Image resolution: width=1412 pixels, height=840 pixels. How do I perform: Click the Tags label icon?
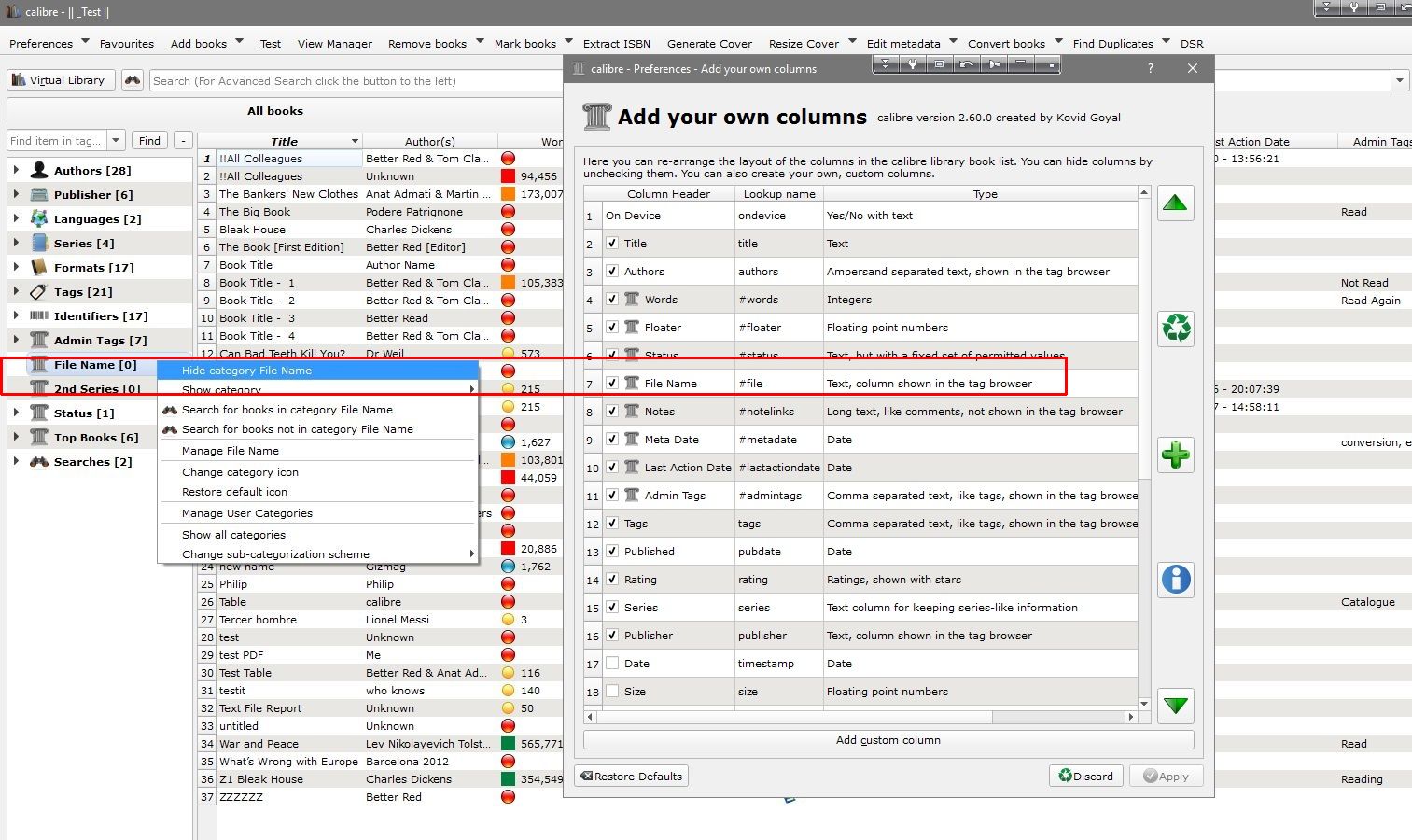[39, 291]
